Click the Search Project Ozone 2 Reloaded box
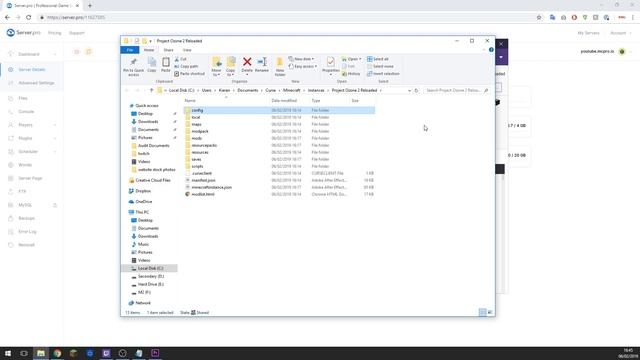Image resolution: width=640 pixels, height=360 pixels. [457, 90]
